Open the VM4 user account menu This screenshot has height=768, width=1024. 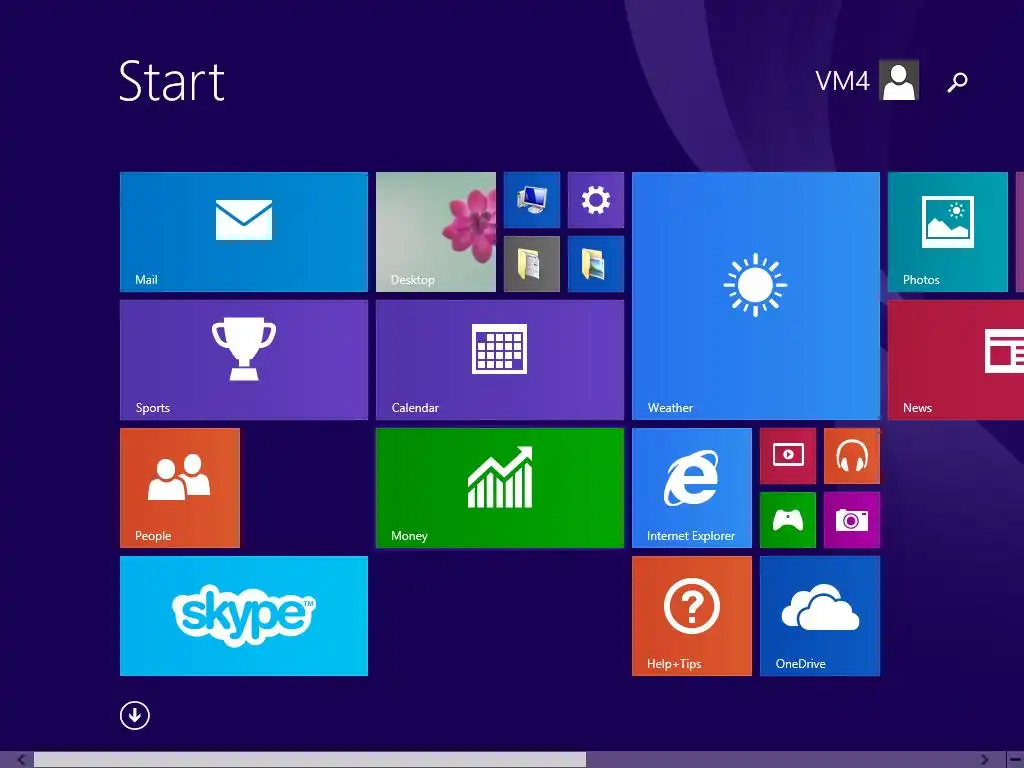click(867, 80)
